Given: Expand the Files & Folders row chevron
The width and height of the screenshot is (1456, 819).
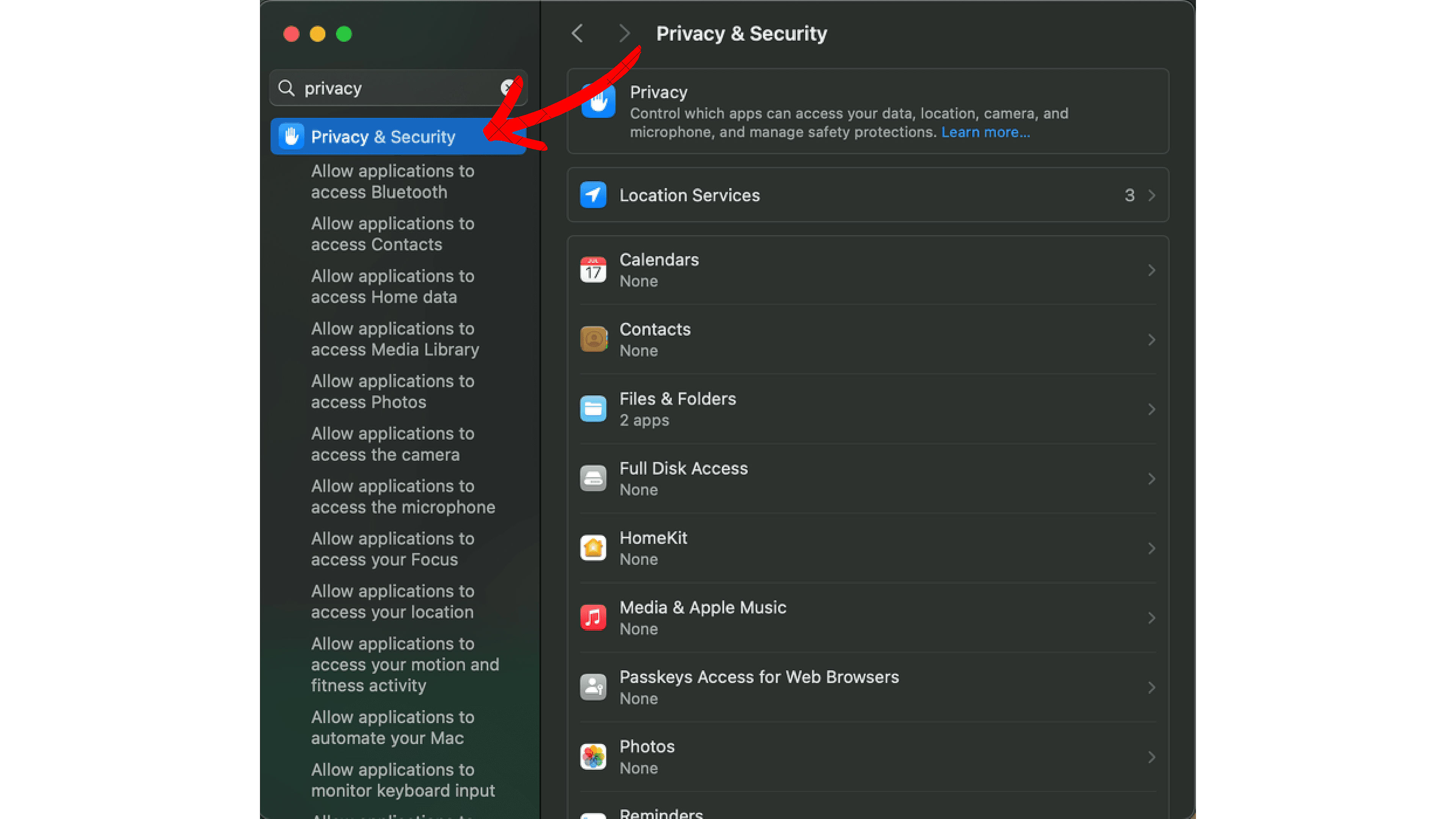Looking at the screenshot, I should coord(1152,409).
